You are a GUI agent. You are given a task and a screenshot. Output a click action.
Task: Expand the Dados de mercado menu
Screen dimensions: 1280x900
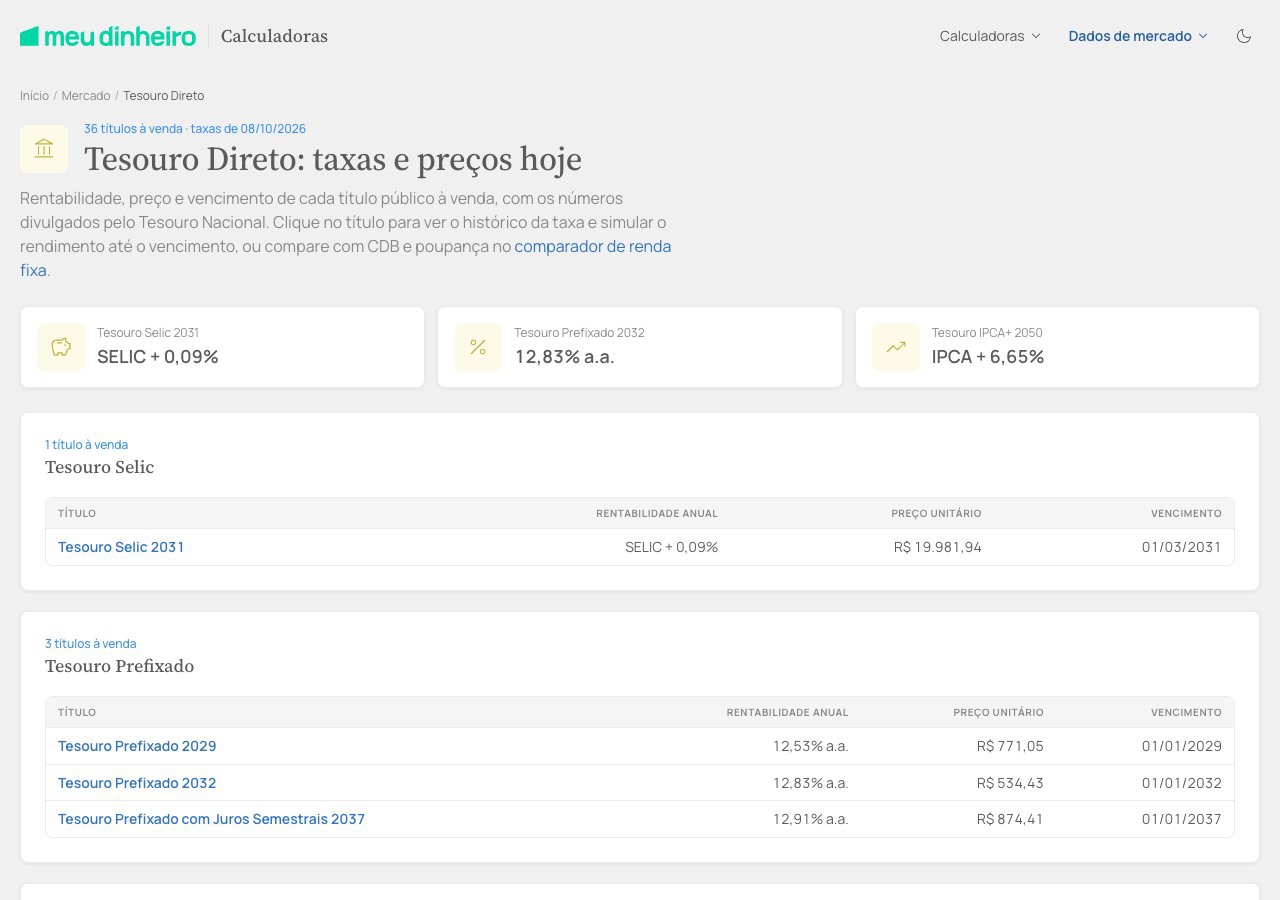pos(1138,36)
